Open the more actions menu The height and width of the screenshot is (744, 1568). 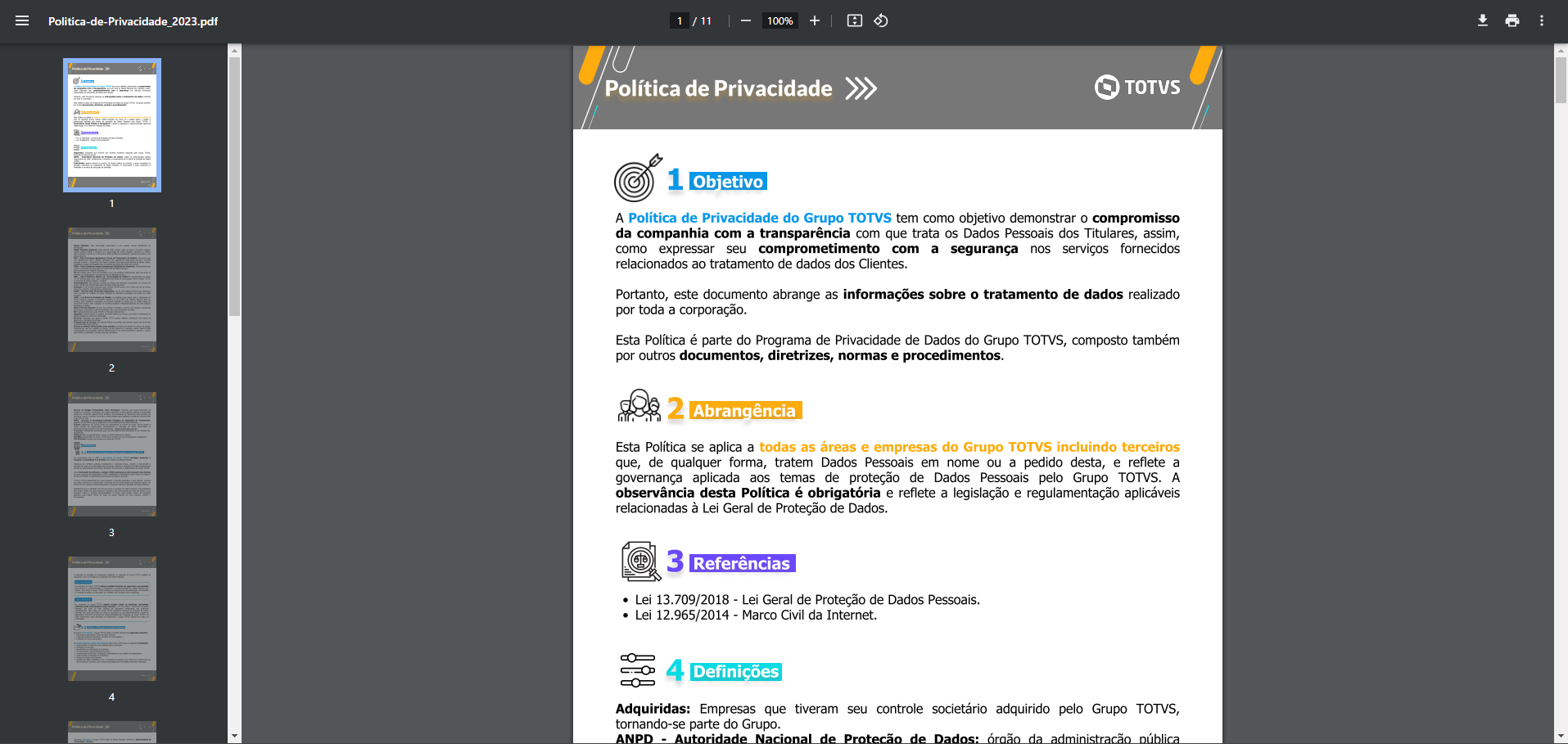point(1542,21)
